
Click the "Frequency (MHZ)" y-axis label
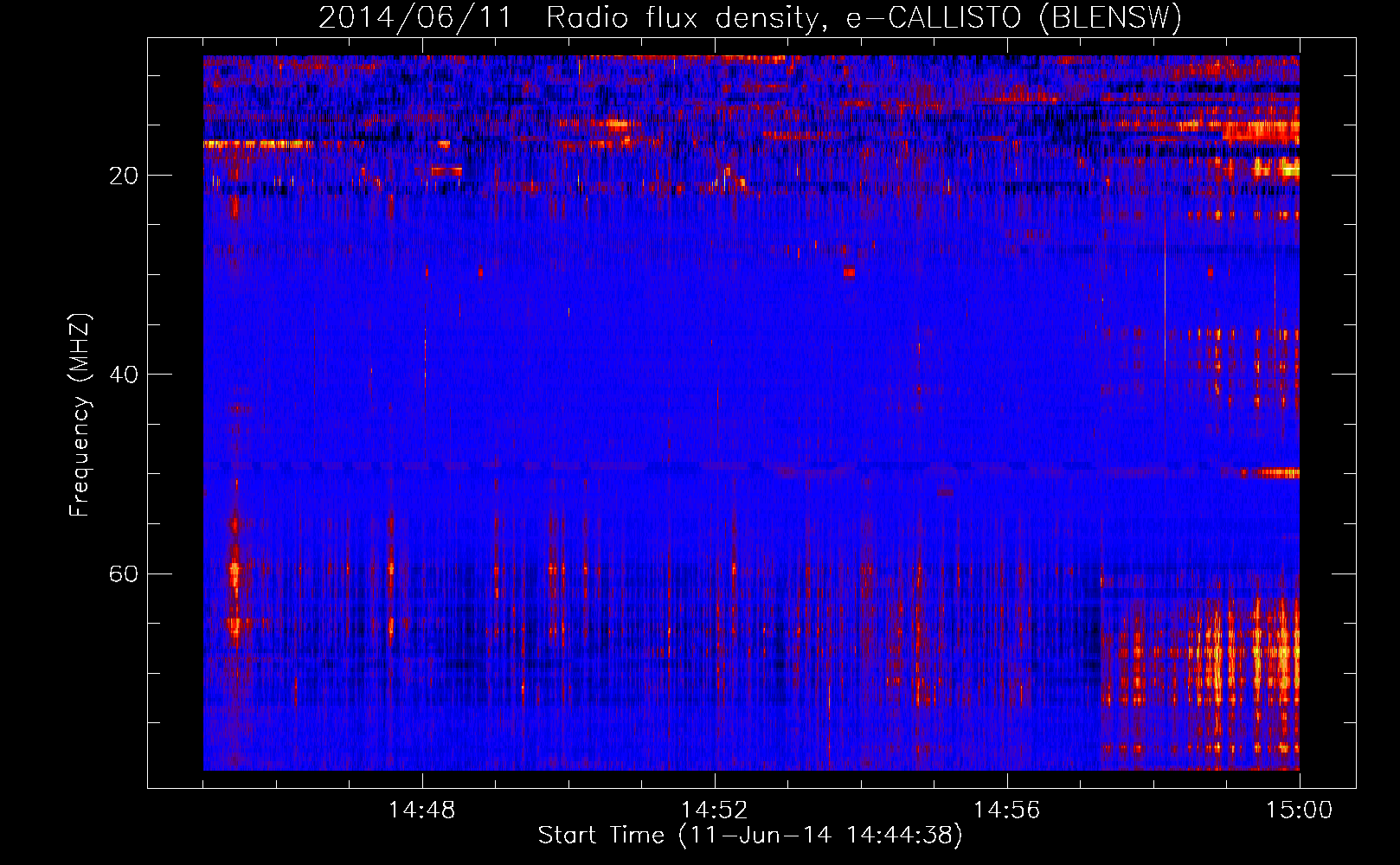click(x=80, y=415)
